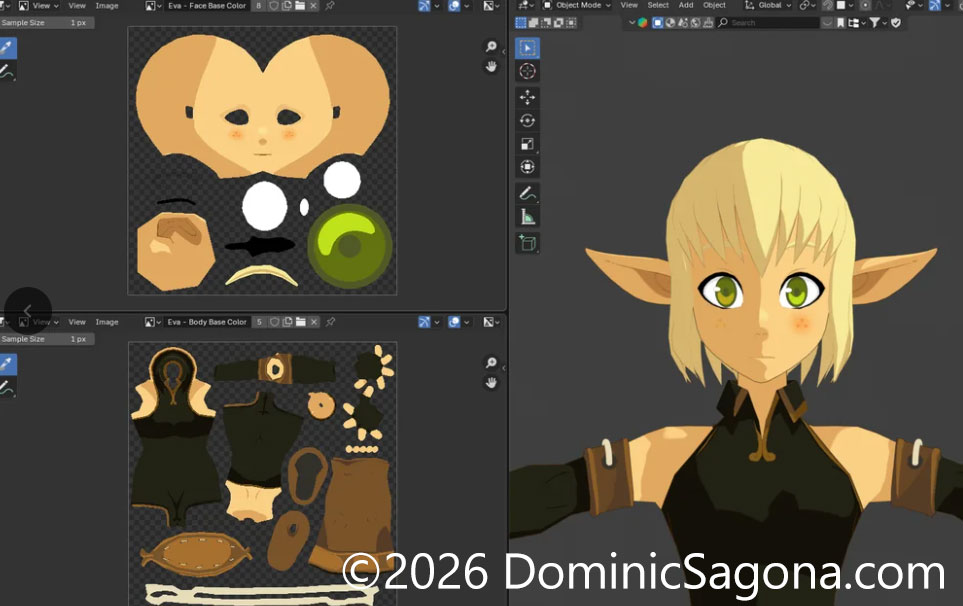Screen dimensions: 963x606
Task: Click the zoom magnifier in Face image editor
Action: tap(491, 47)
